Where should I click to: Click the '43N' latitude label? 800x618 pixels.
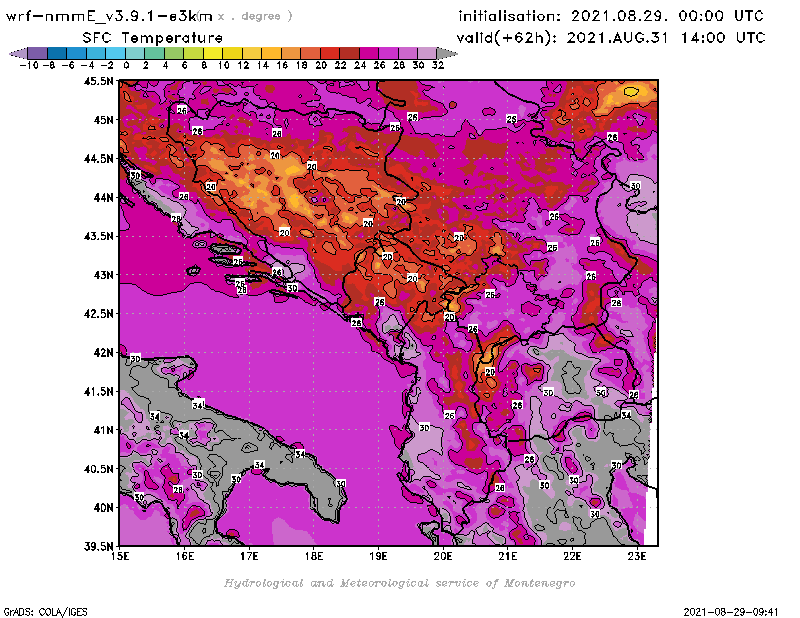pyautogui.click(x=103, y=275)
